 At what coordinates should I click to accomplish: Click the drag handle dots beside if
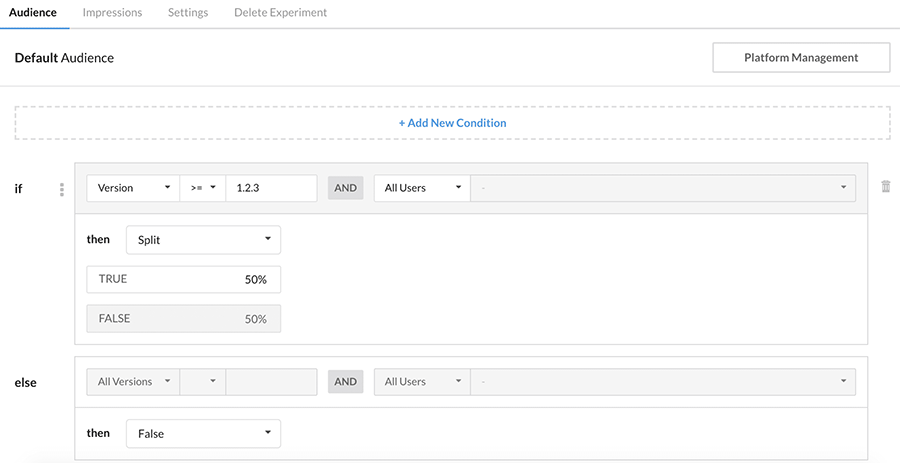tap(62, 189)
